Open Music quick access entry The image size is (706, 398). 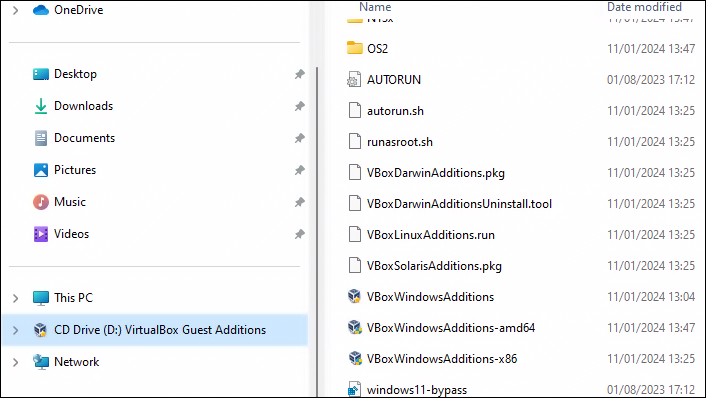coord(70,202)
